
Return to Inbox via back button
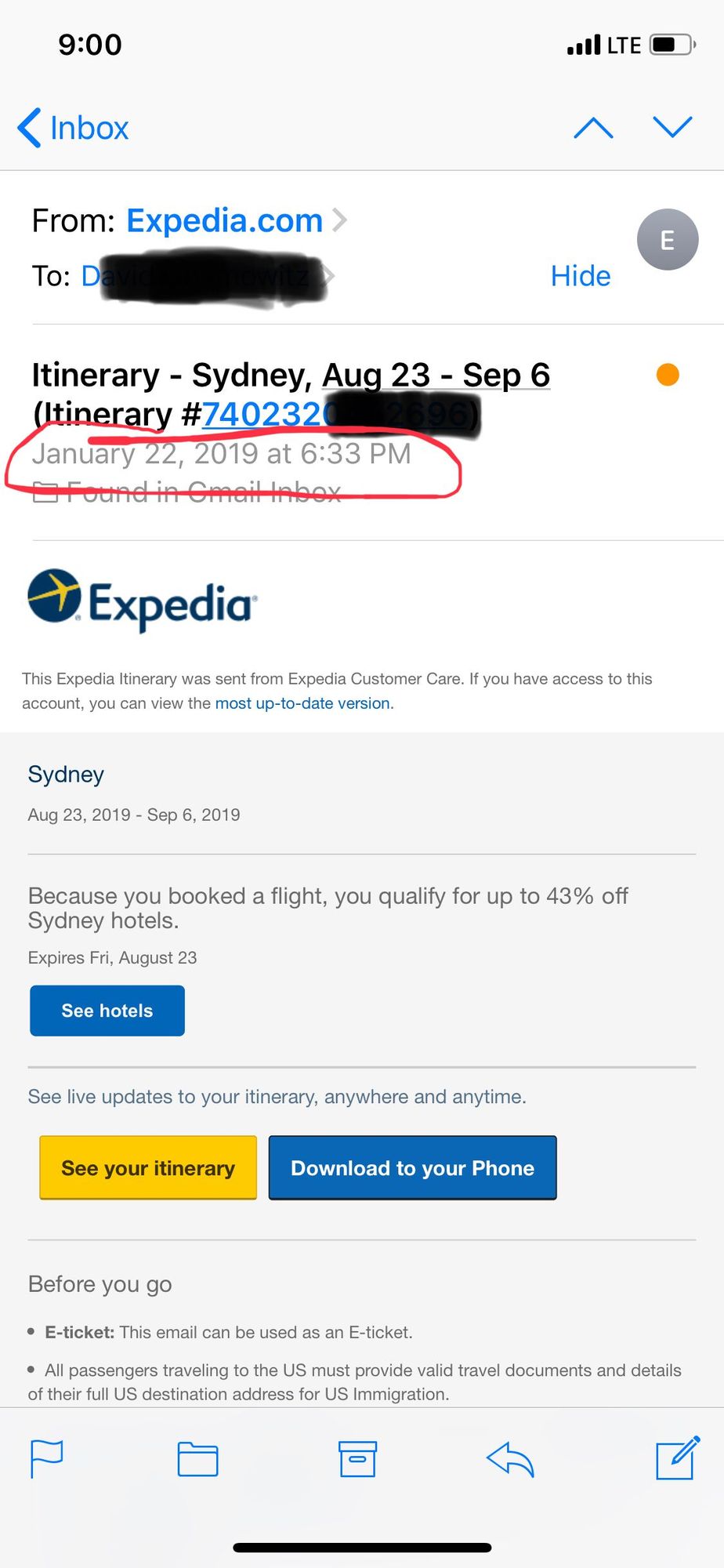click(x=73, y=128)
